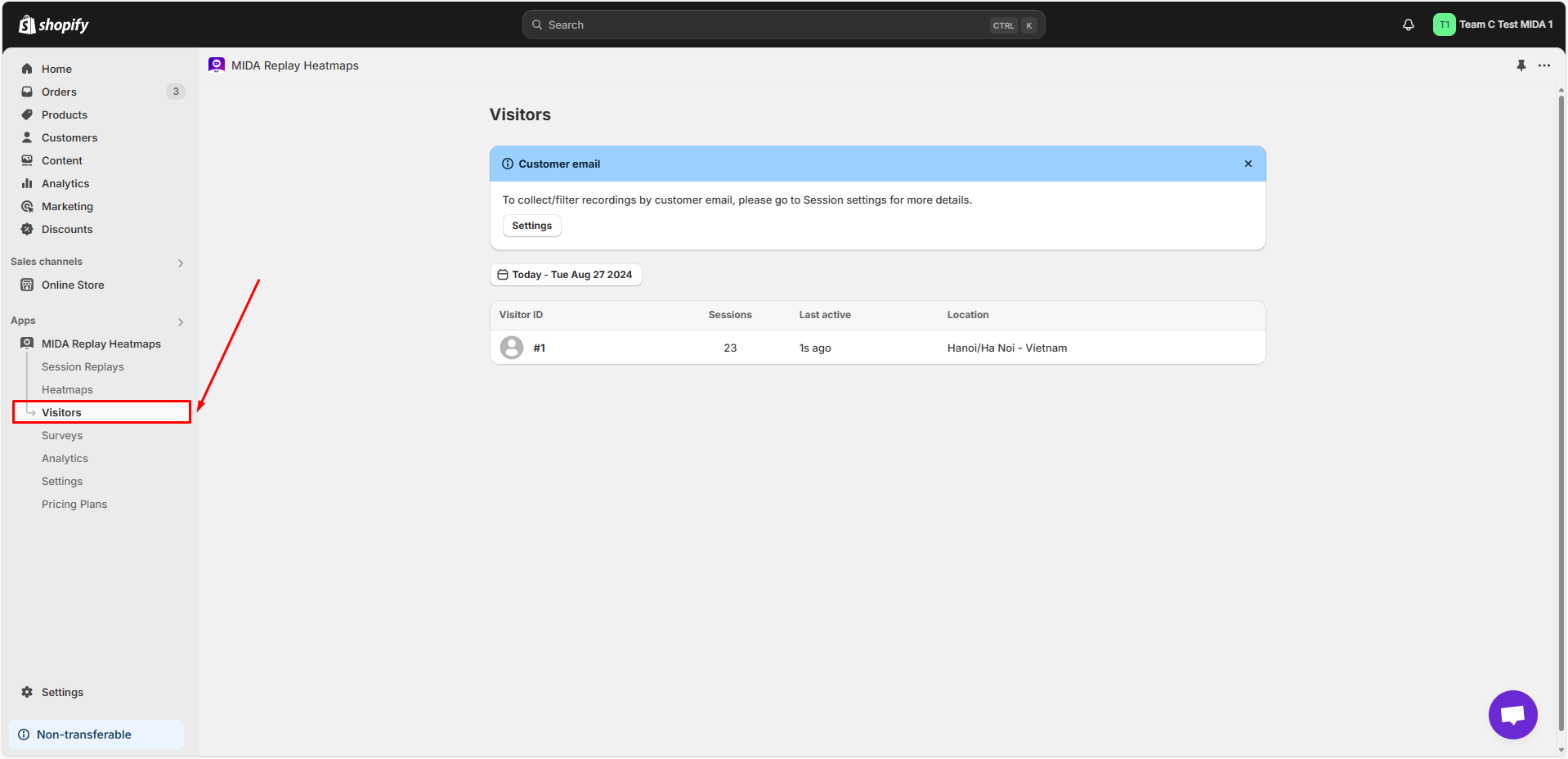Click the page vertical scrollbar
1568x759 pixels.
[x=1561, y=409]
